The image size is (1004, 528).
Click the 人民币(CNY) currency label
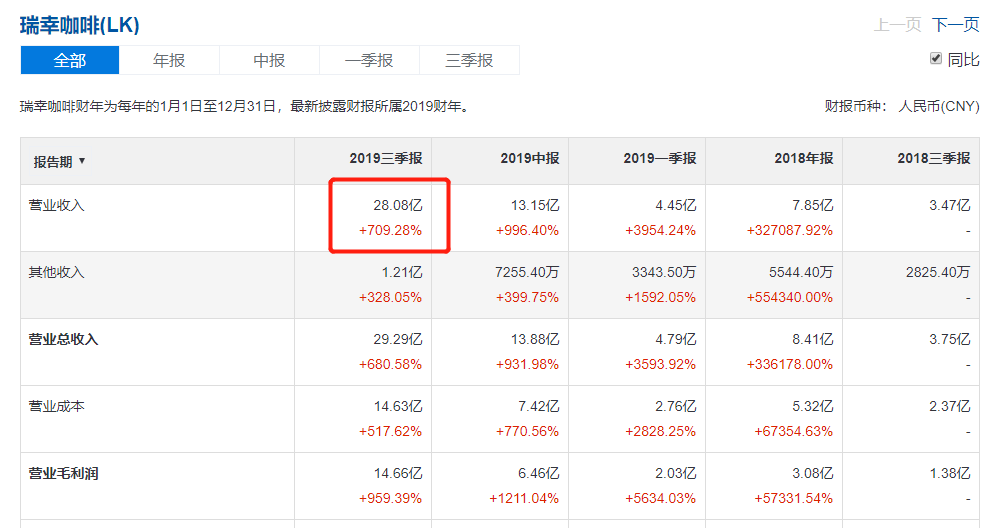(x=939, y=106)
